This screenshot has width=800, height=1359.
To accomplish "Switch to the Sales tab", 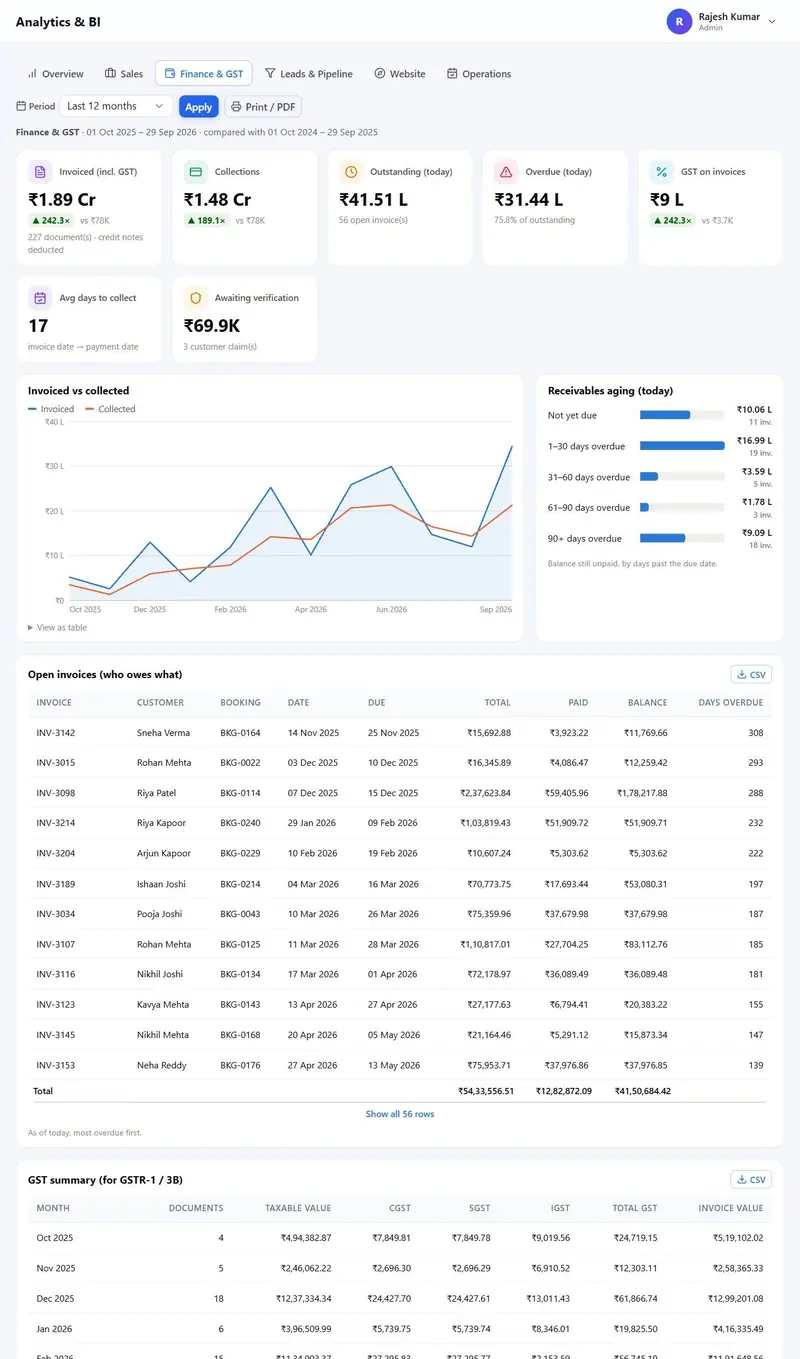I will pos(124,74).
